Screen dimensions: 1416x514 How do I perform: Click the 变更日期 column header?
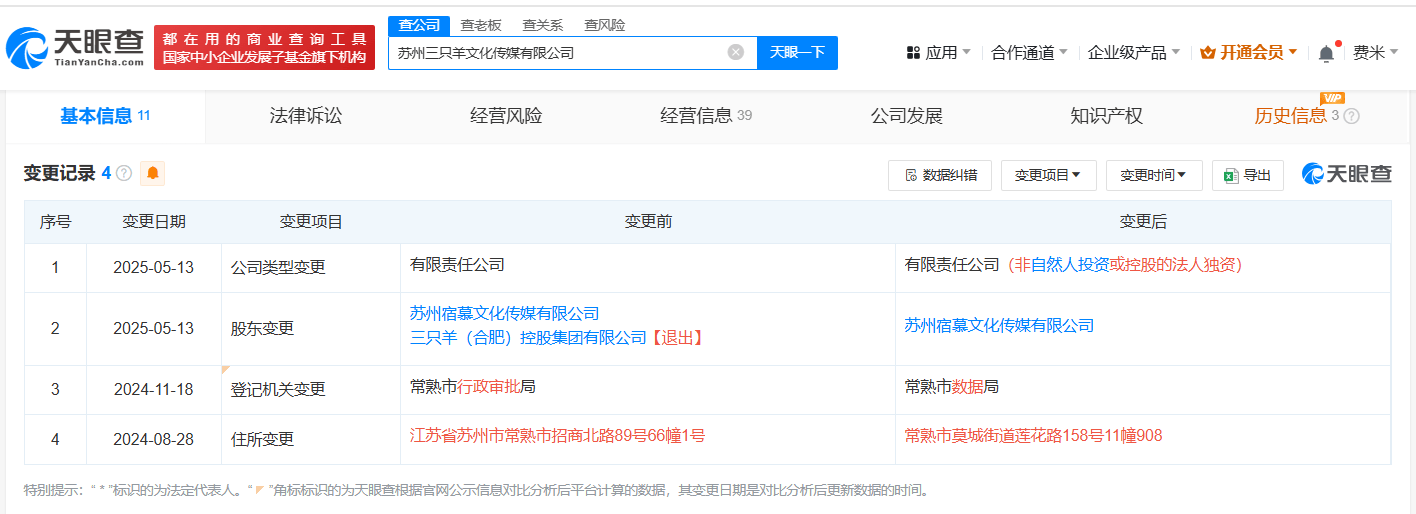point(154,222)
